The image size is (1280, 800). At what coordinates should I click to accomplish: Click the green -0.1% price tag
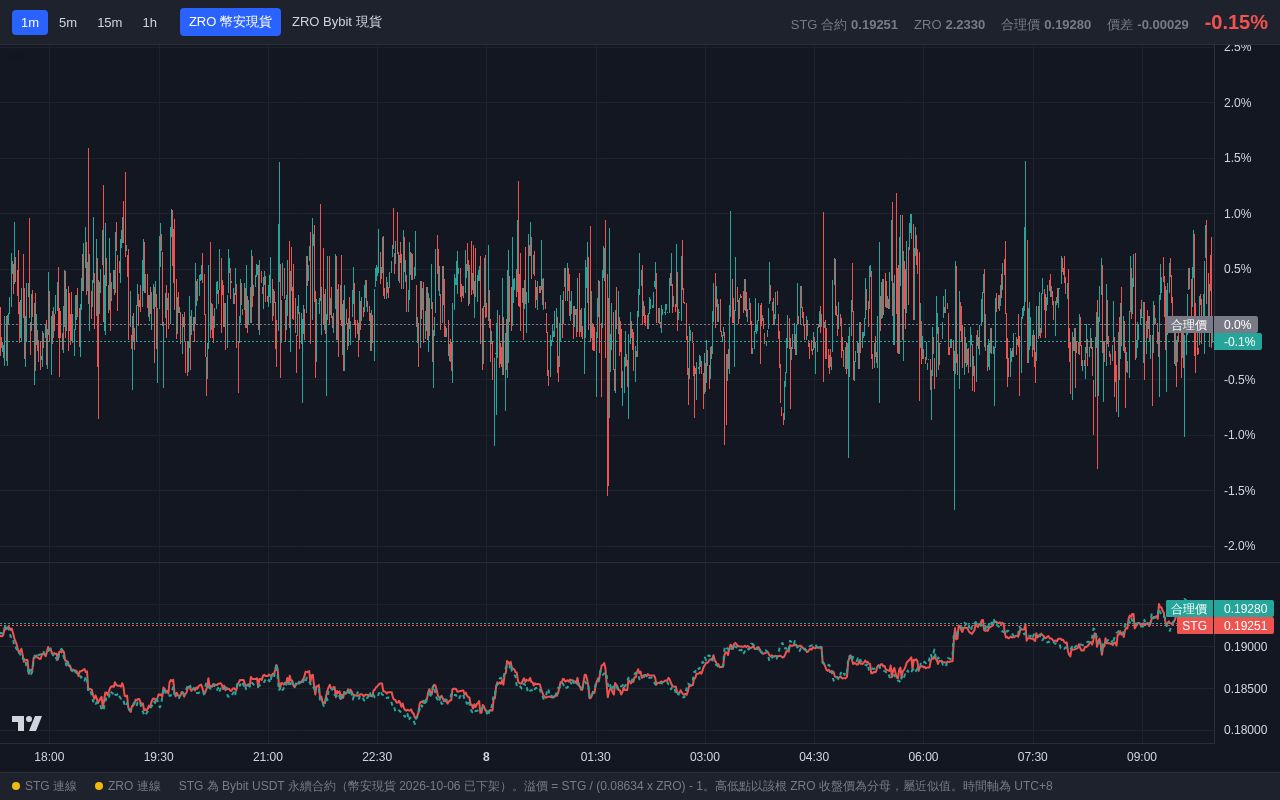click(1238, 342)
